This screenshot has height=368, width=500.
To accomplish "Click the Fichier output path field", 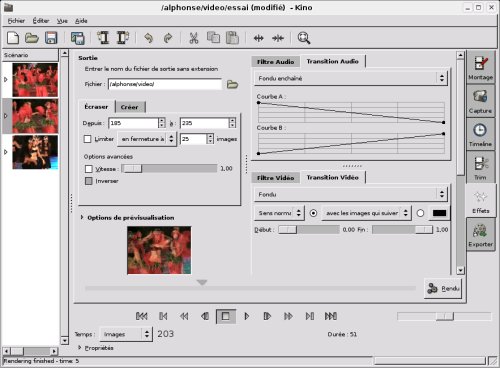I will click(x=165, y=84).
